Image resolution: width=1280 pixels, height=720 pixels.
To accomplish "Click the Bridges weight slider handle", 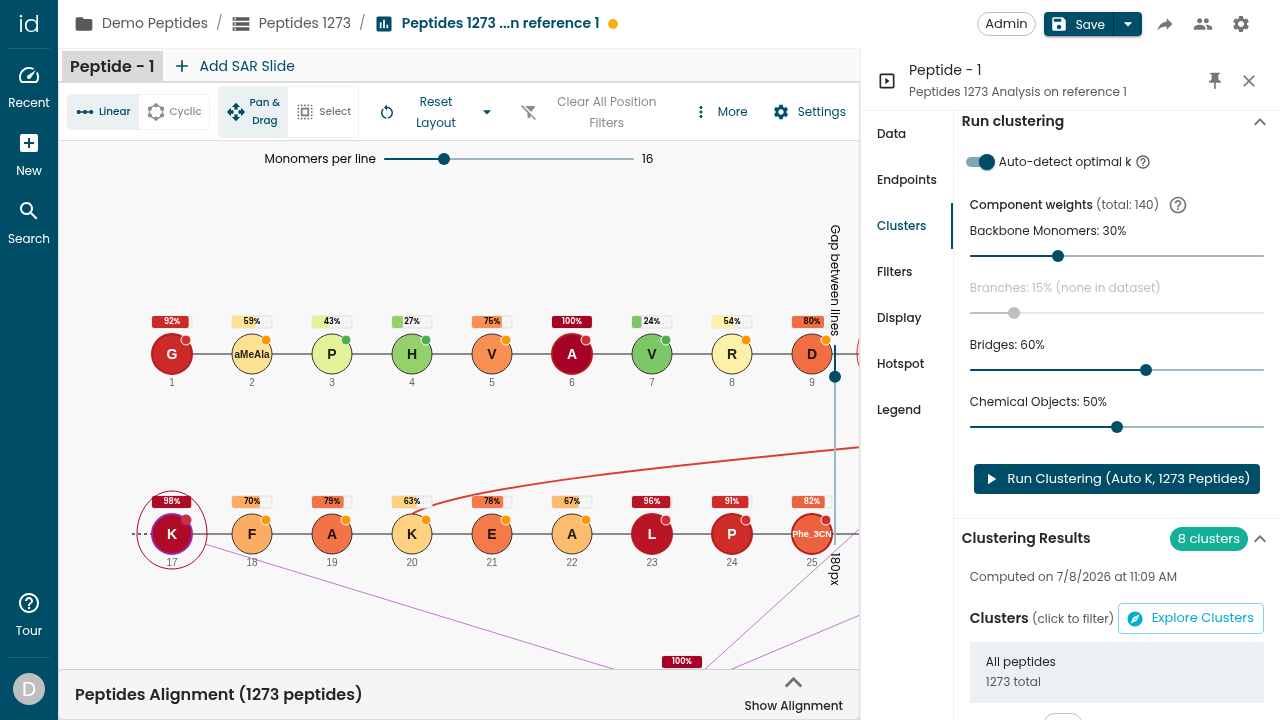I will point(1146,370).
